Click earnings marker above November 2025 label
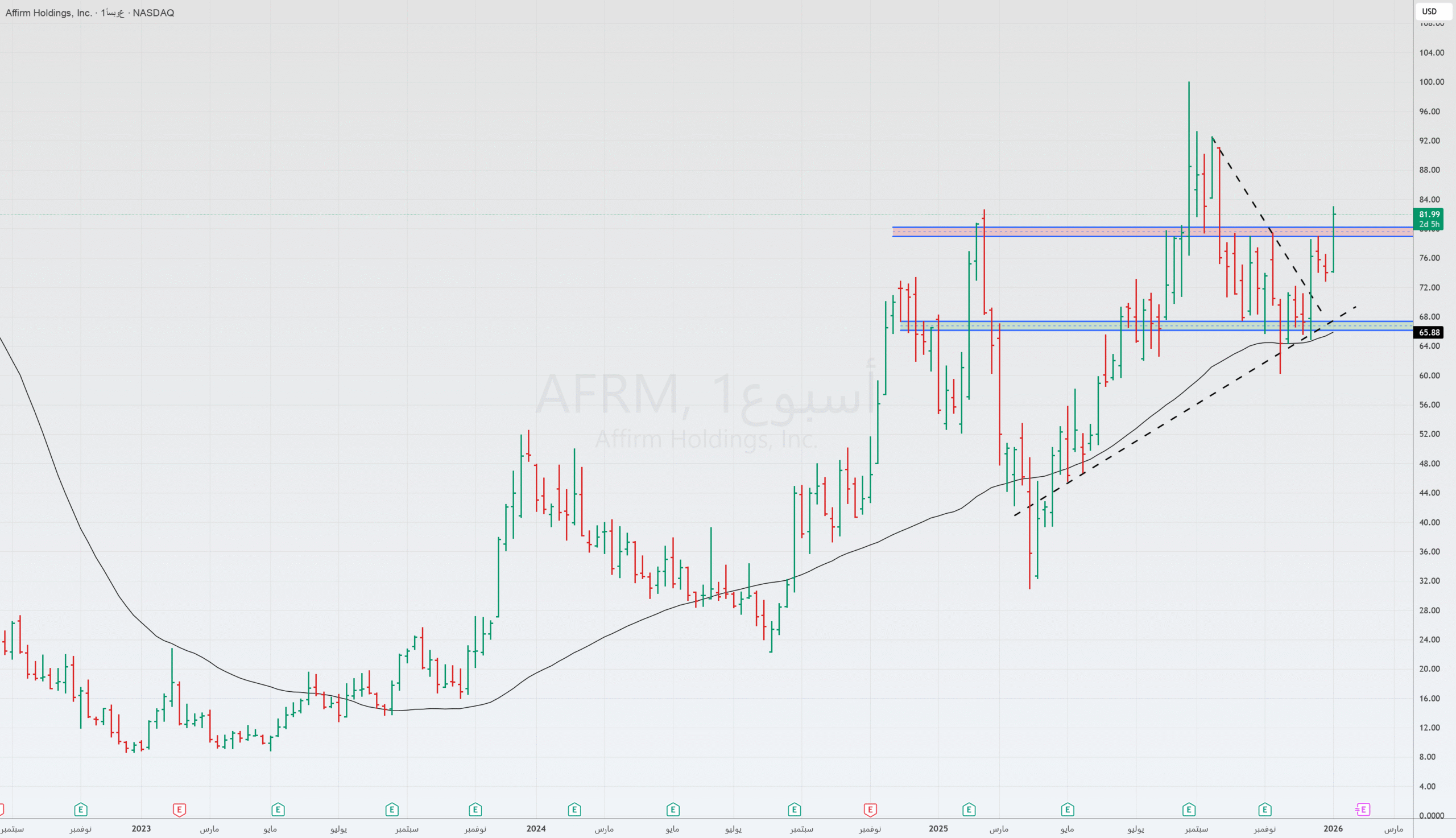The image size is (1456, 838). [1264, 810]
